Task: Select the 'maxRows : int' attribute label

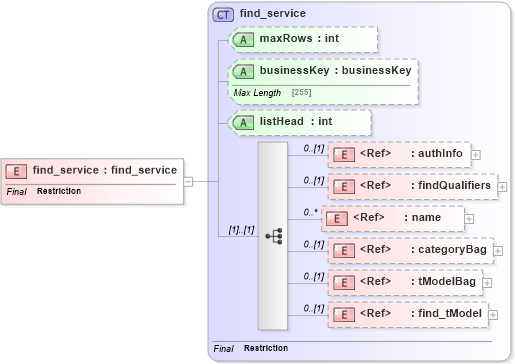Action: tap(299, 38)
